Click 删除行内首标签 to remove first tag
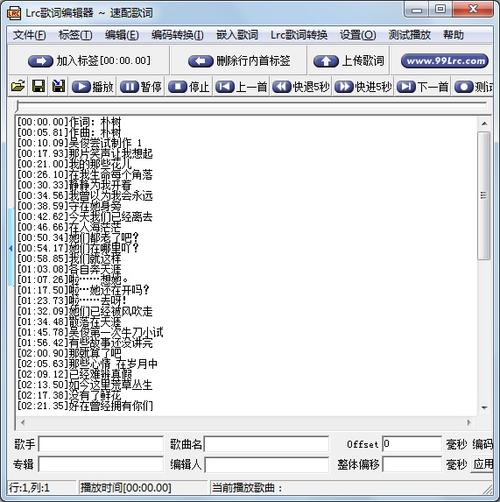This screenshot has width=500, height=502. pyautogui.click(x=239, y=61)
